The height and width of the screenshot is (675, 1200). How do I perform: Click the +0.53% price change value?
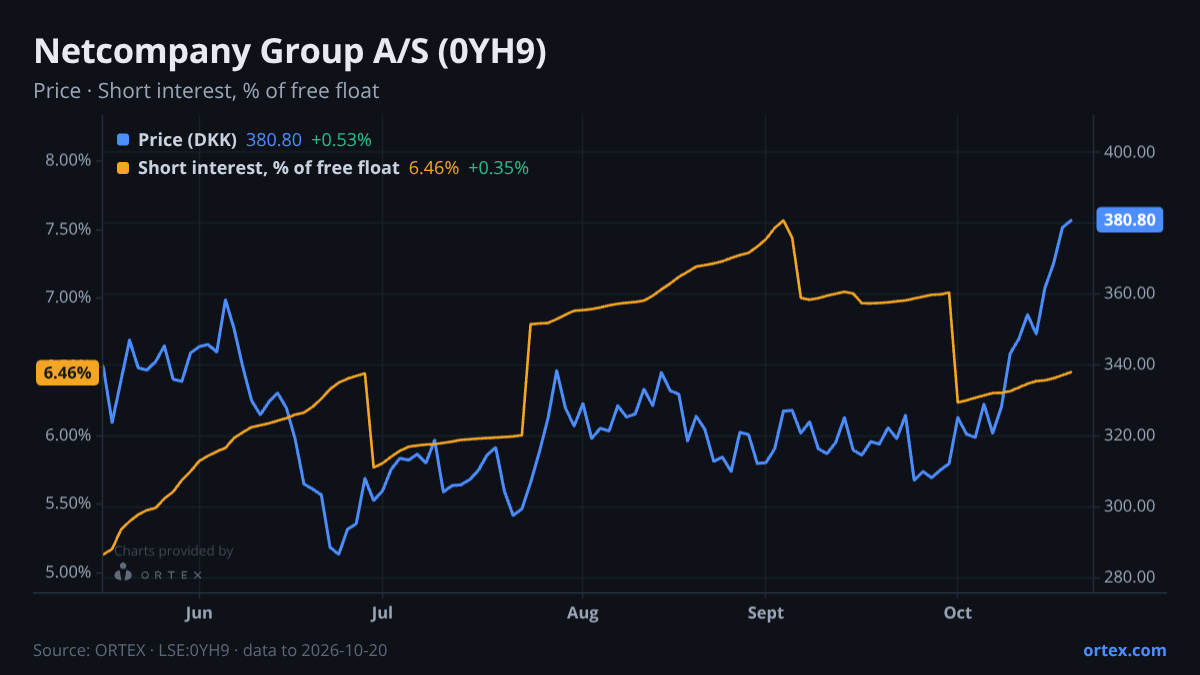[x=341, y=140]
